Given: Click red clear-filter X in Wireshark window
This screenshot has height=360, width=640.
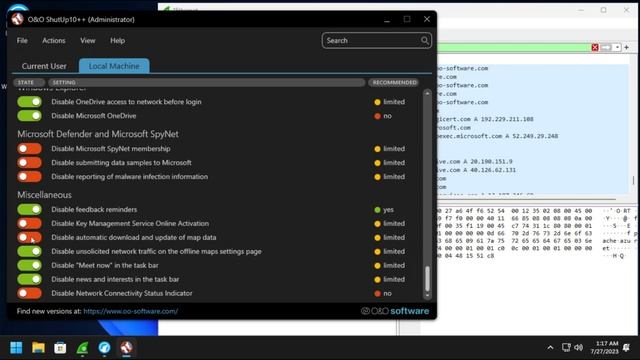Looking at the screenshot, I should click(595, 47).
